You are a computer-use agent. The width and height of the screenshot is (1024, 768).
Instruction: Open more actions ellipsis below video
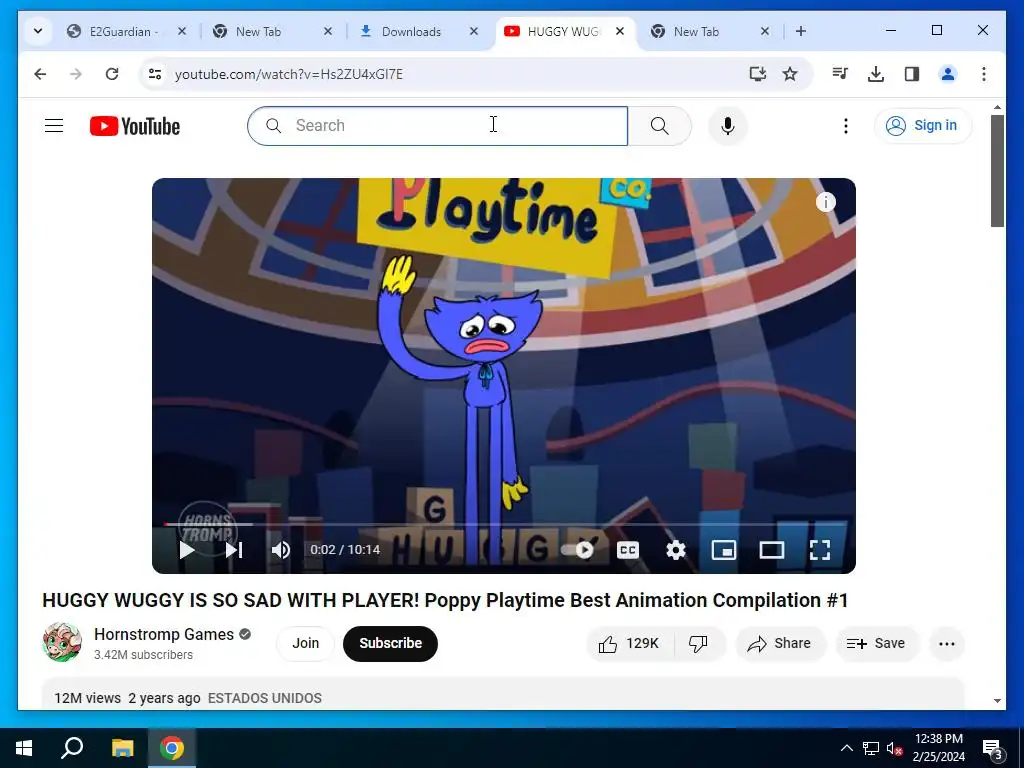coord(947,644)
